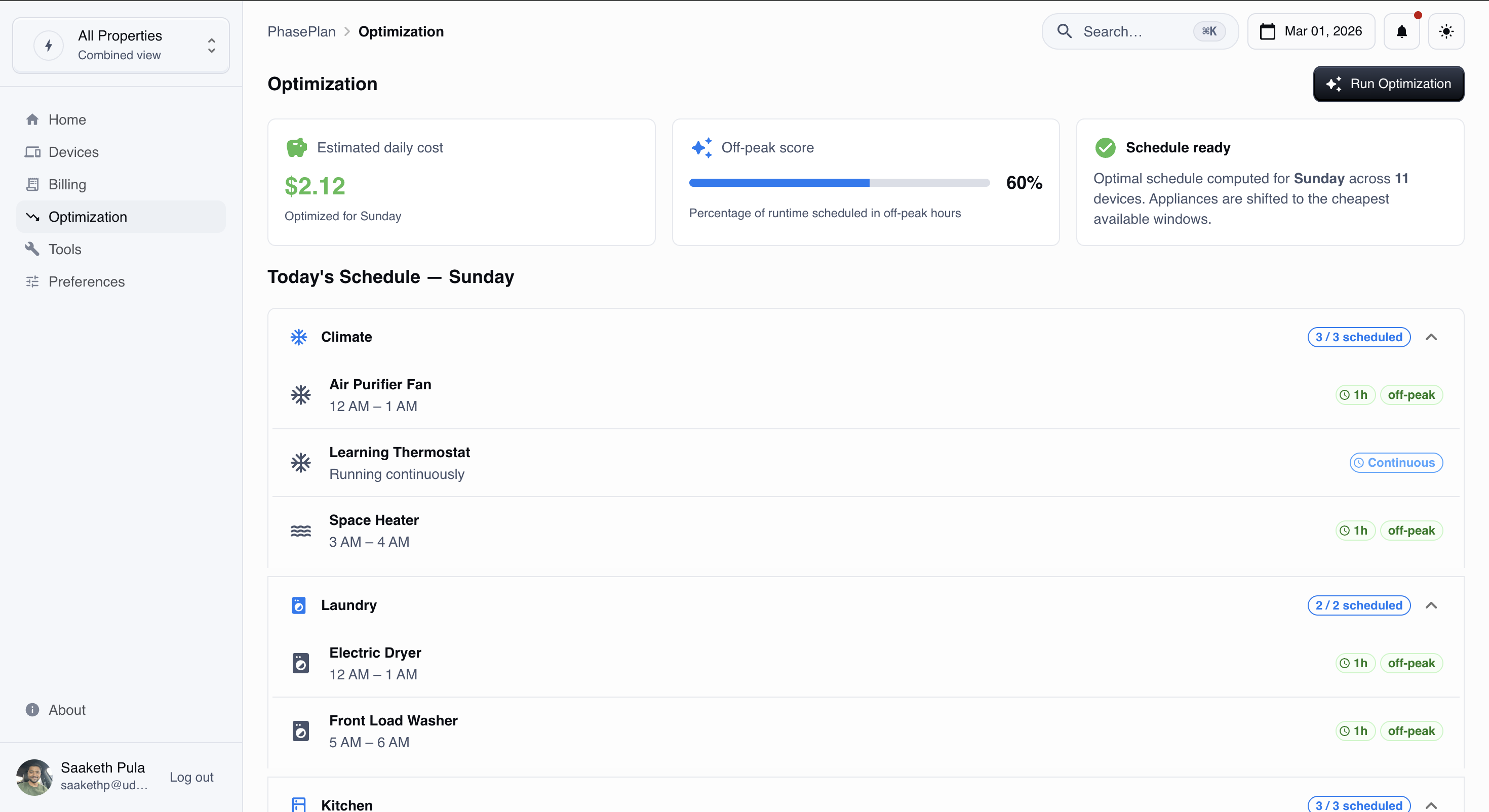Image resolution: width=1489 pixels, height=812 pixels.
Task: Click the Log out link
Action: tap(191, 778)
